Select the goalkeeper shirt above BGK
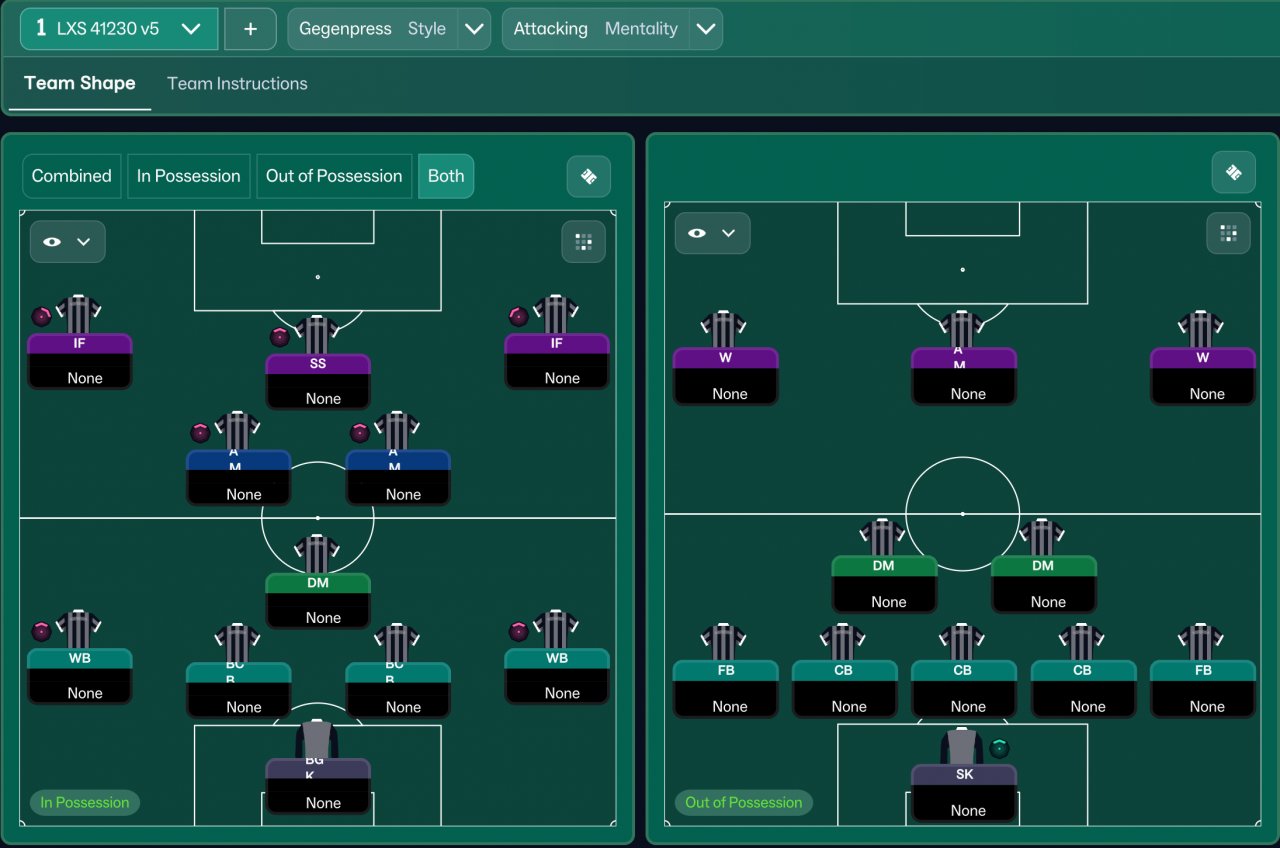This screenshot has height=848, width=1280. (x=317, y=740)
